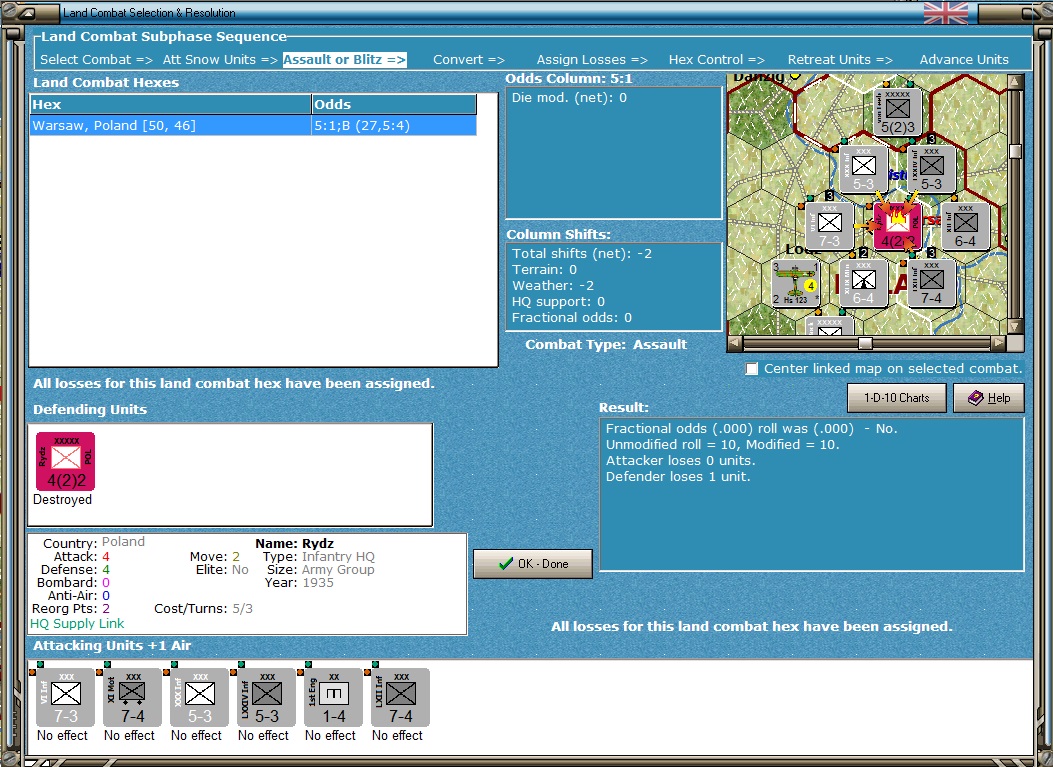This screenshot has width=1053, height=767.
Task: Click the Total shifts (net): -2 line
Action: click(582, 253)
